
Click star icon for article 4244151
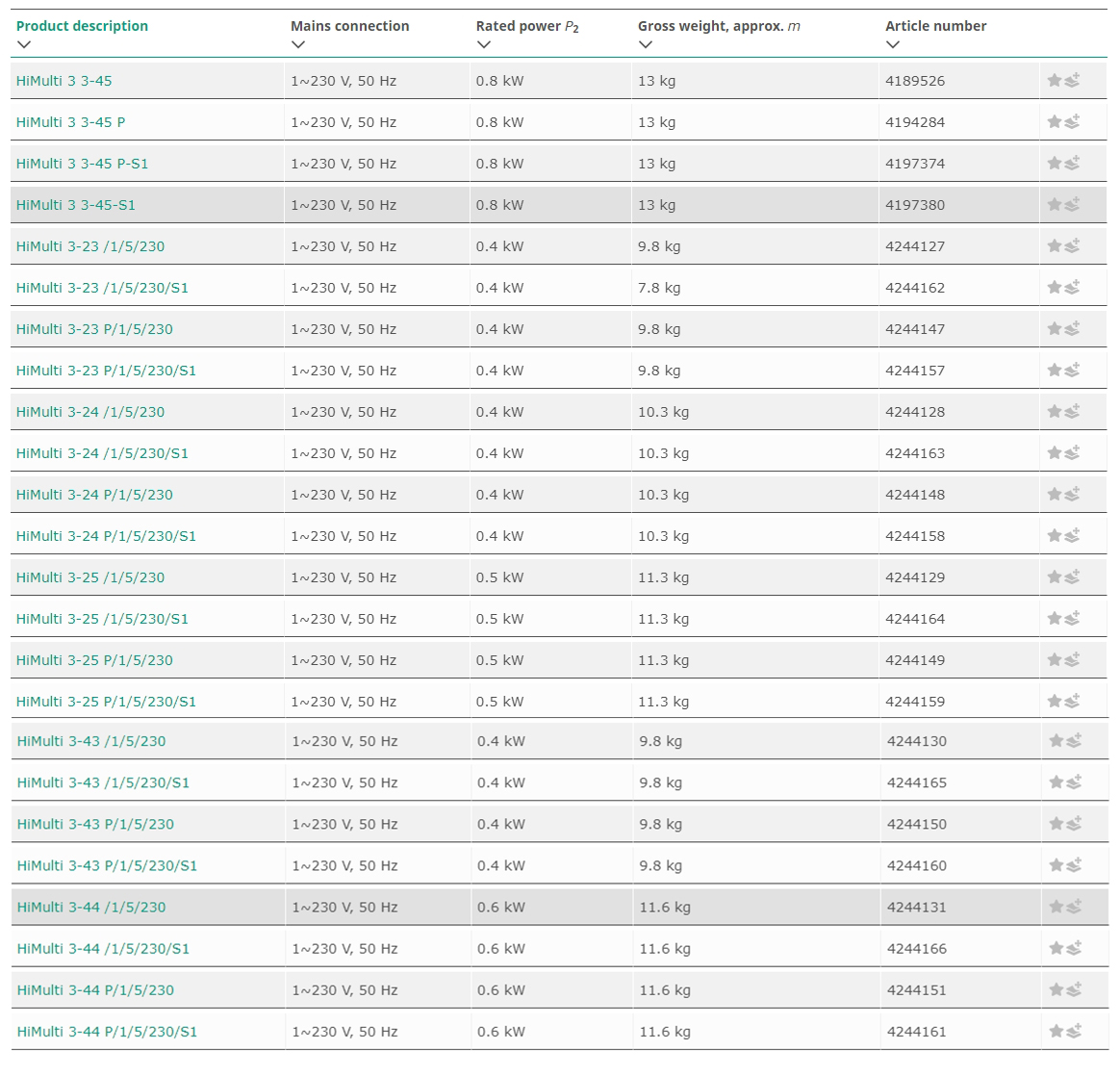click(1056, 990)
